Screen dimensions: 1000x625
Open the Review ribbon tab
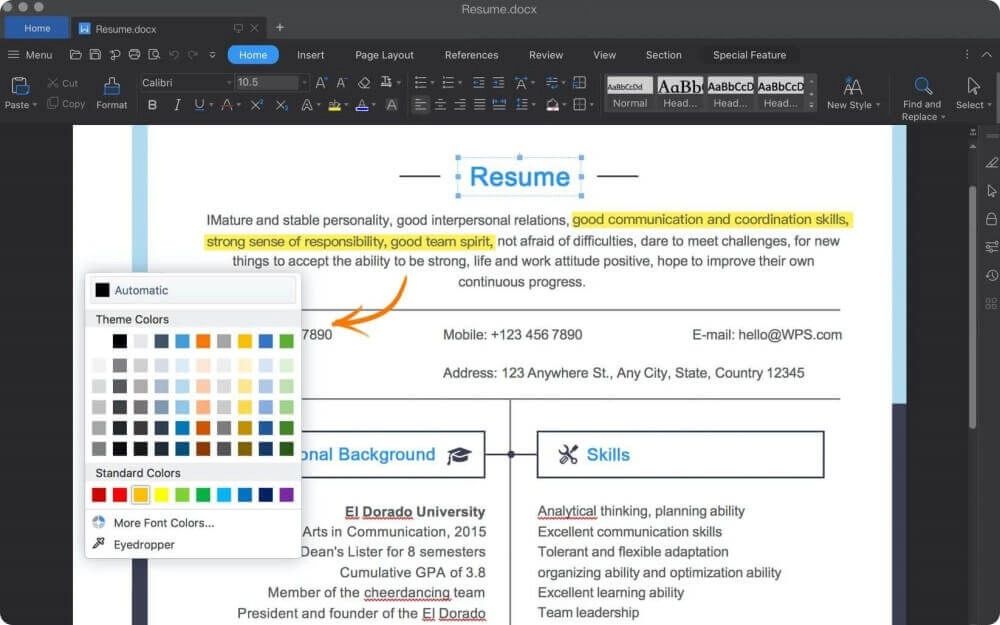(546, 55)
